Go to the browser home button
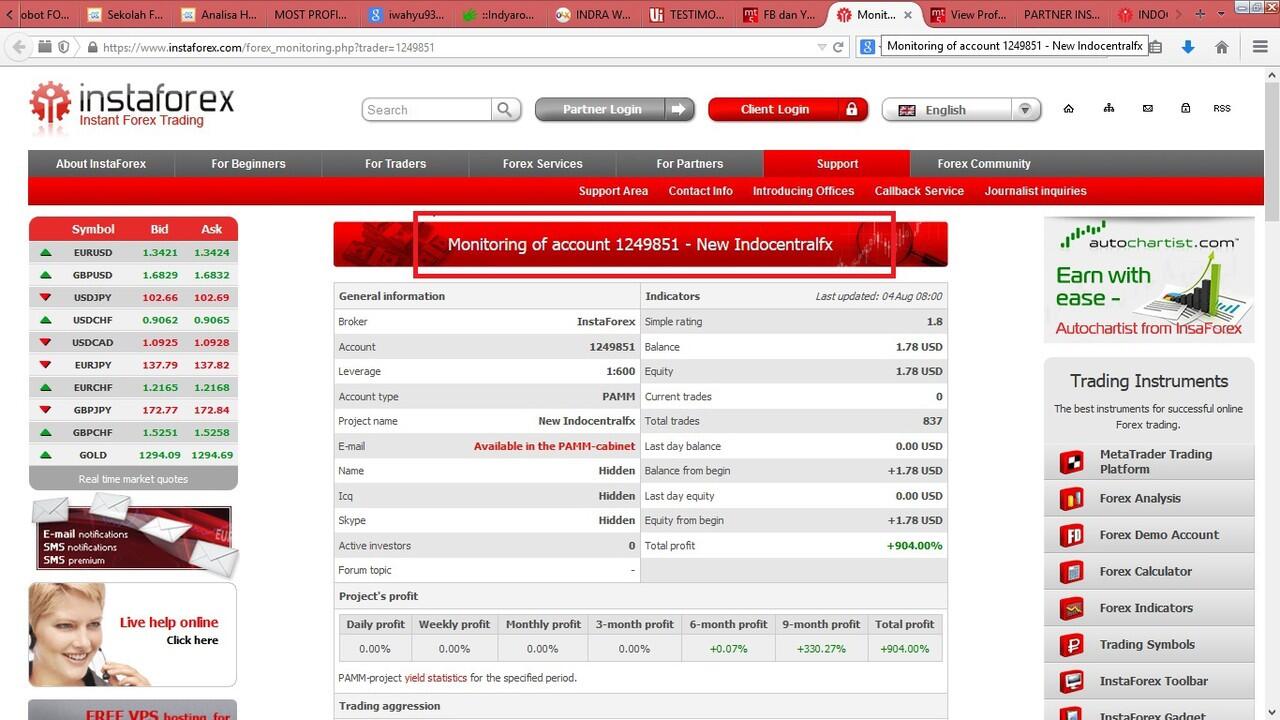 coord(1221,47)
